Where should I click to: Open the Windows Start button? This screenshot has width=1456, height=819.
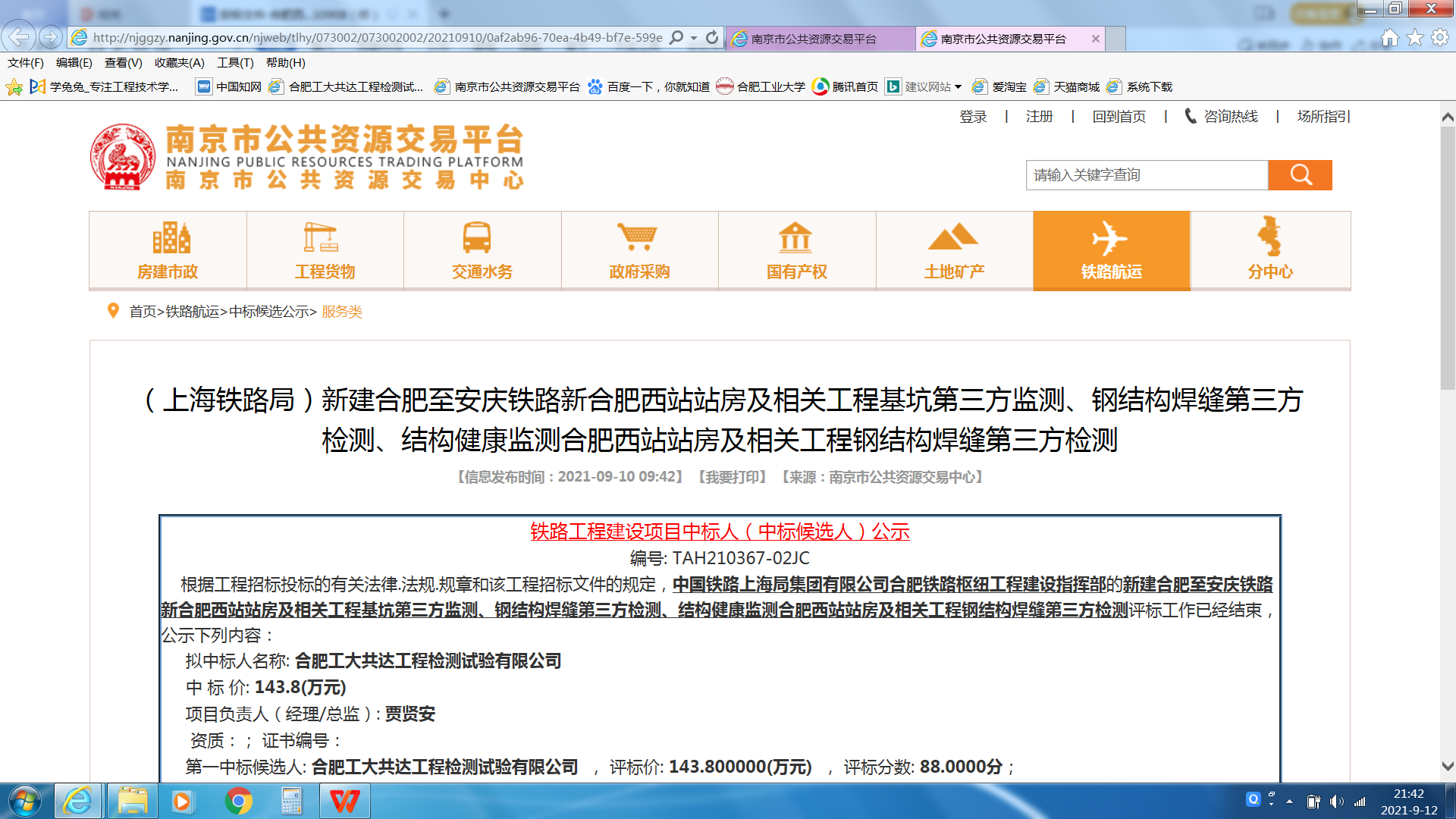(x=24, y=802)
